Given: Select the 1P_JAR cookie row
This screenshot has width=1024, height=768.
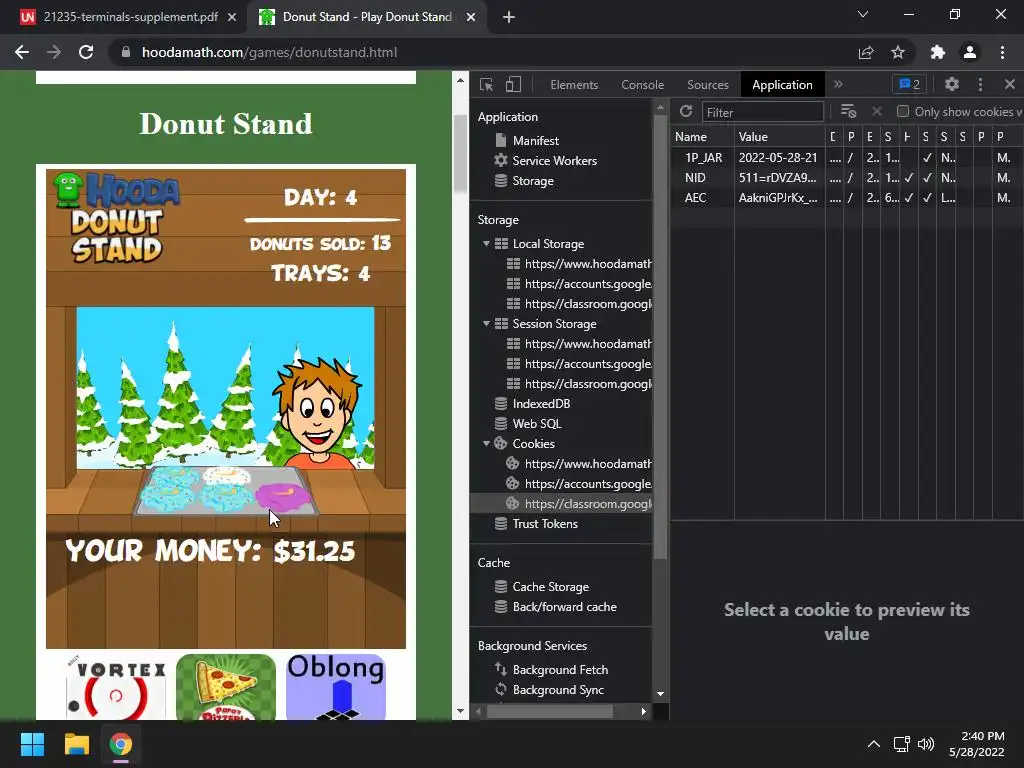Looking at the screenshot, I should pyautogui.click(x=847, y=157).
